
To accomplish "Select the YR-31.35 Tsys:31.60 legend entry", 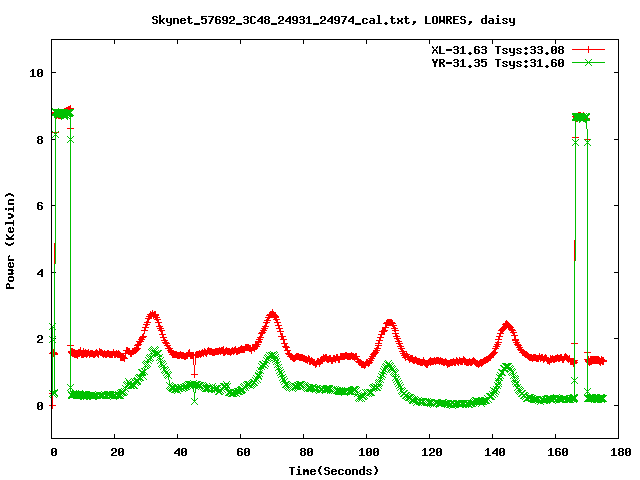I will click(498, 63).
